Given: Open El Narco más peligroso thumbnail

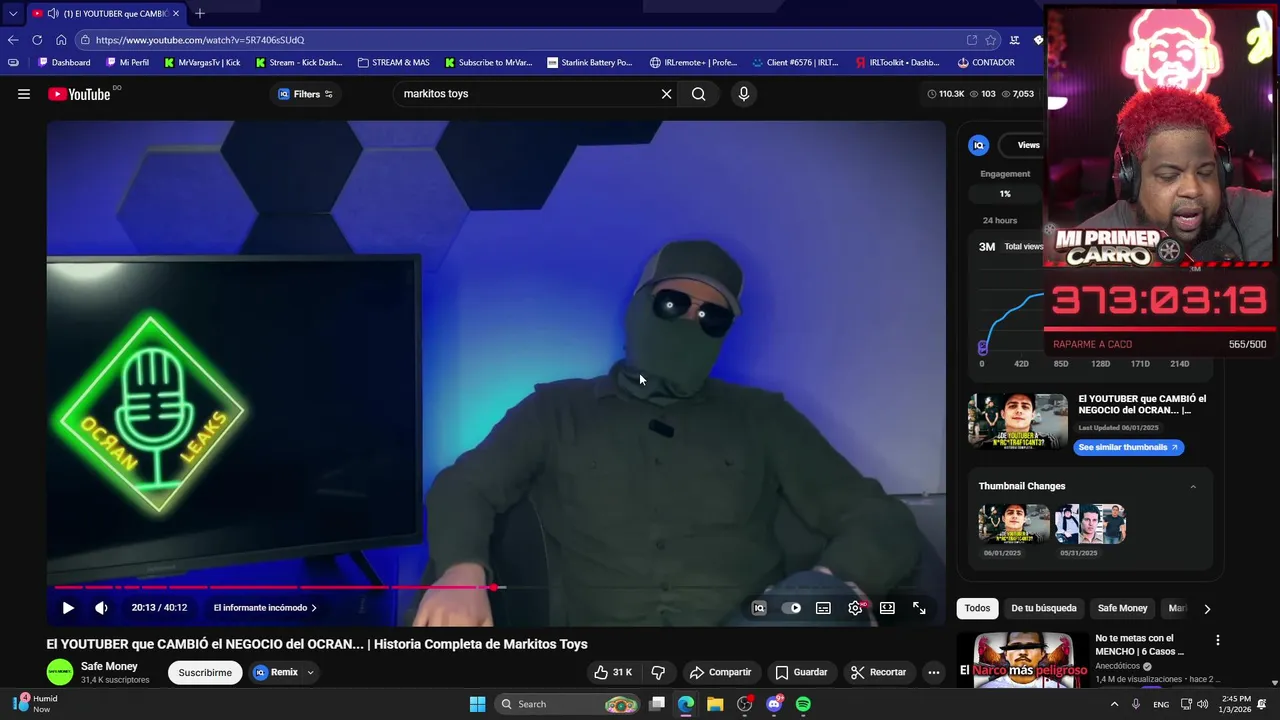Looking at the screenshot, I should coord(1023,660).
